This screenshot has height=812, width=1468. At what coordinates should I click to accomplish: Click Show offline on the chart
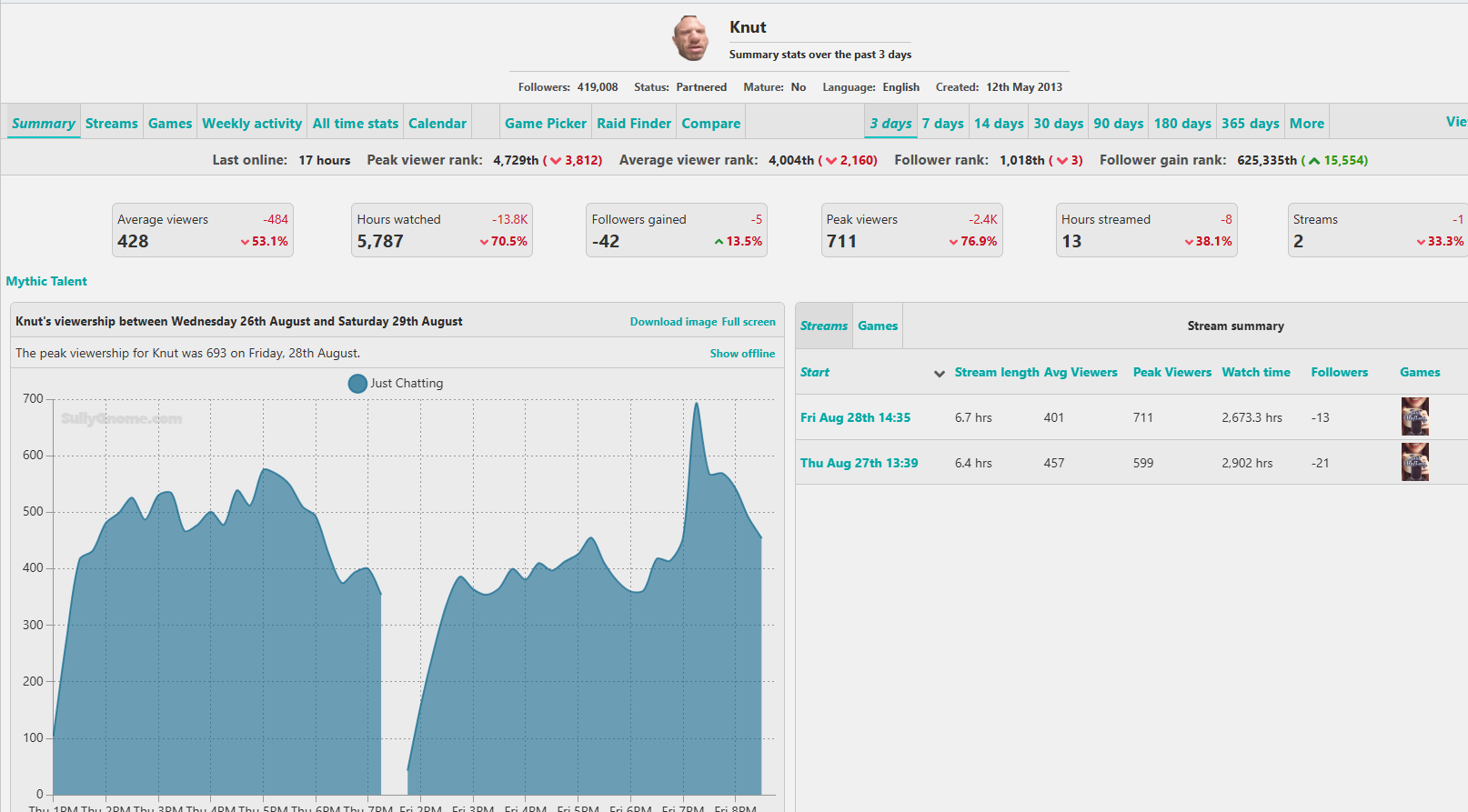pyautogui.click(x=742, y=354)
